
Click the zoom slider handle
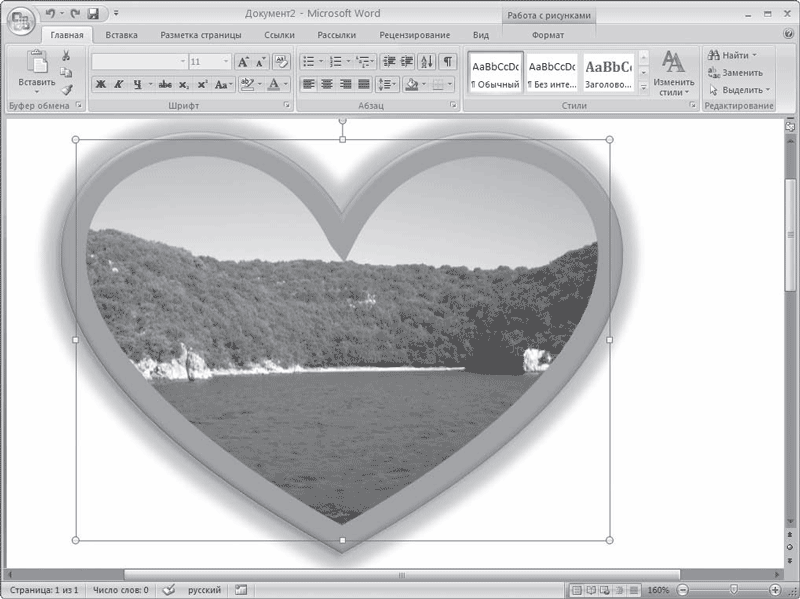point(734,589)
